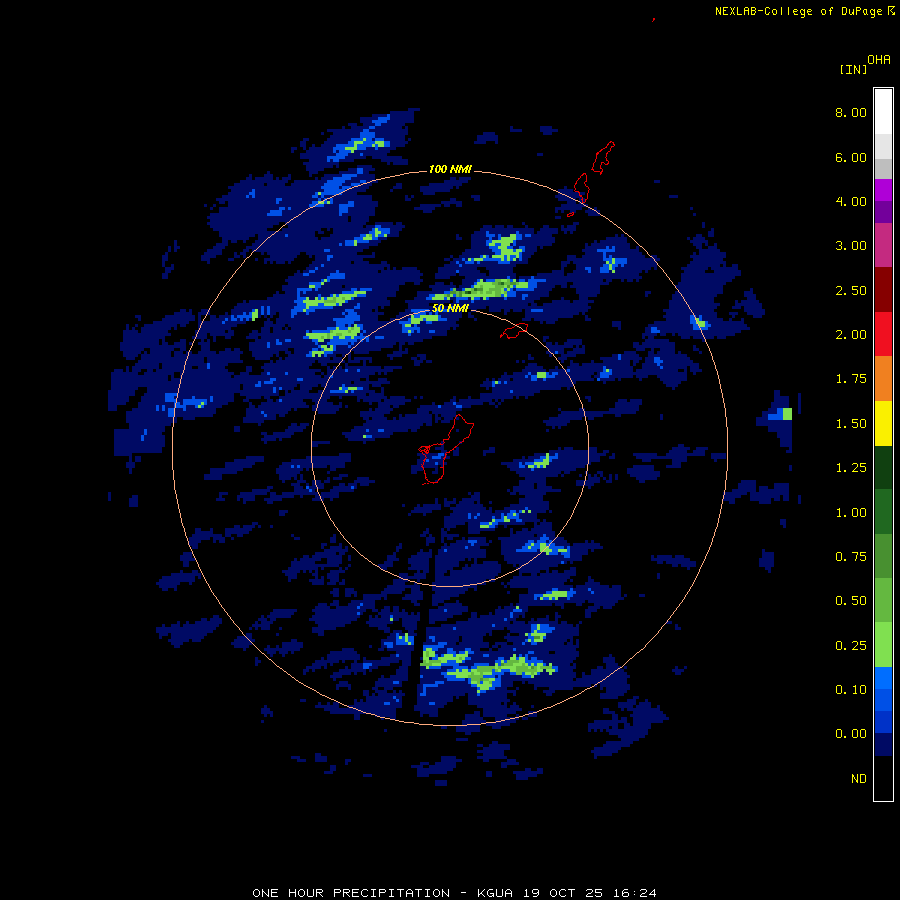This screenshot has width=900, height=900.
Task: Click the 1.00 legend value
Action: [851, 513]
